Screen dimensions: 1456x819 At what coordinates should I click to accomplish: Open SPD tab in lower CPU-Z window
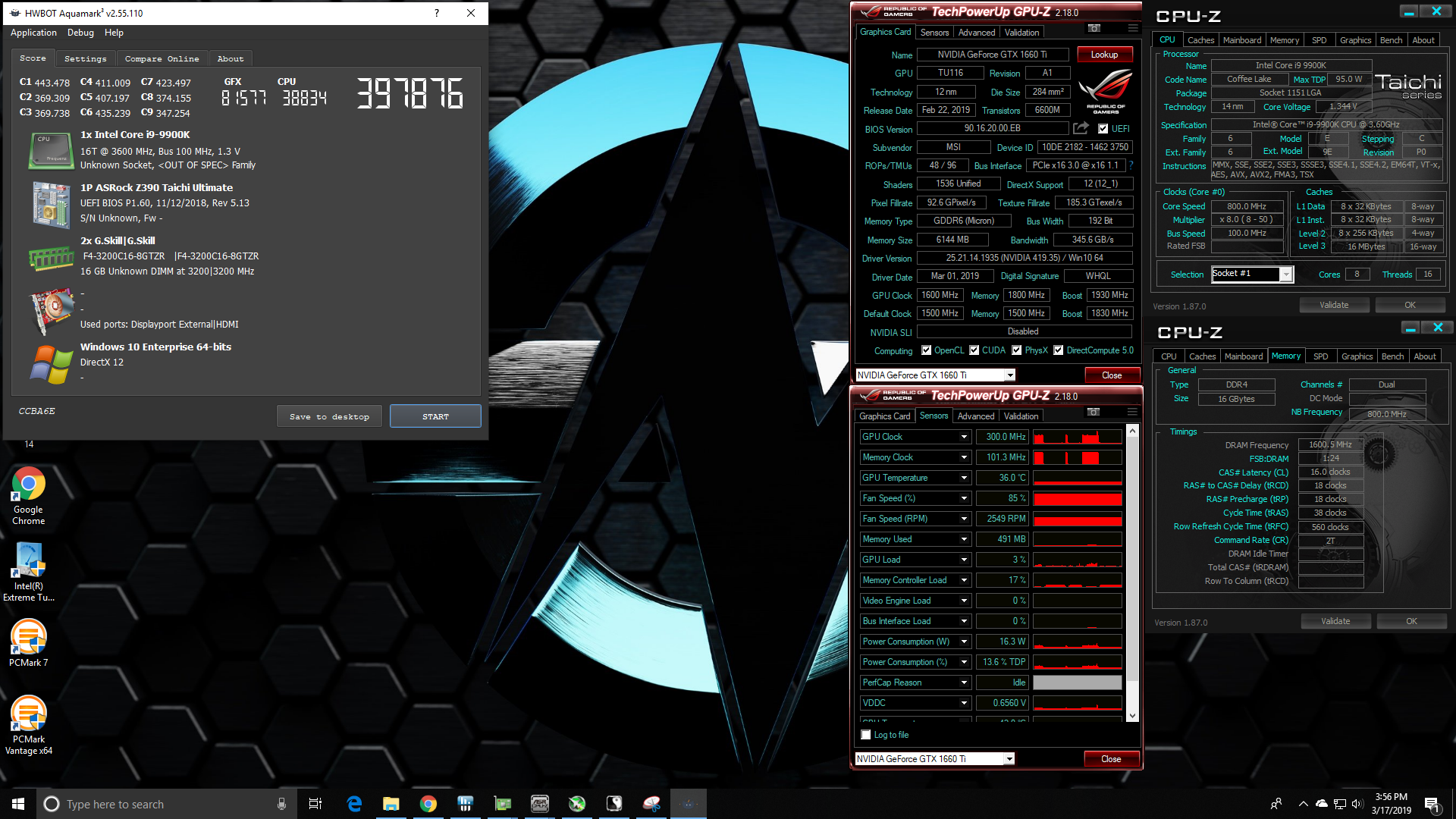pos(1321,356)
